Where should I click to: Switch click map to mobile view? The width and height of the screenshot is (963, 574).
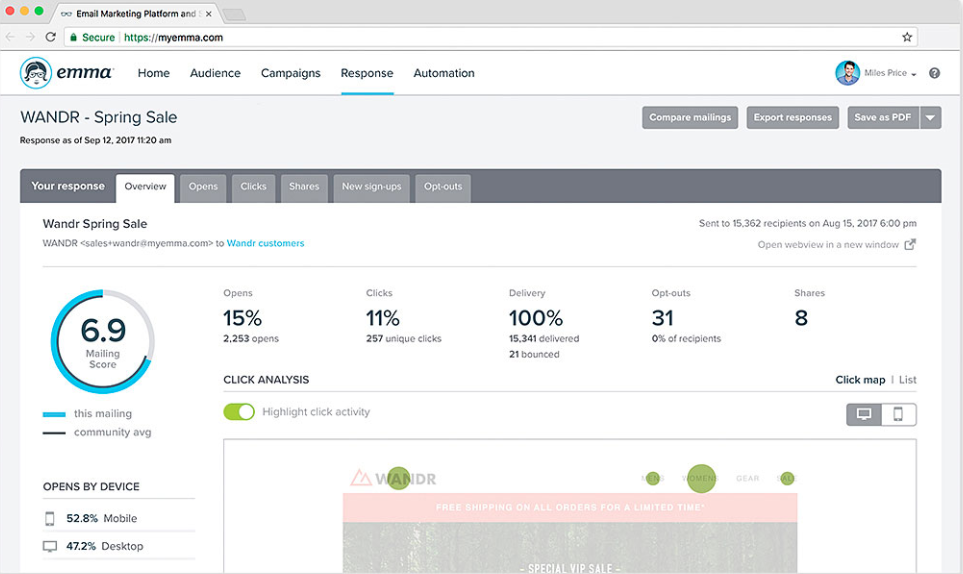coord(899,414)
